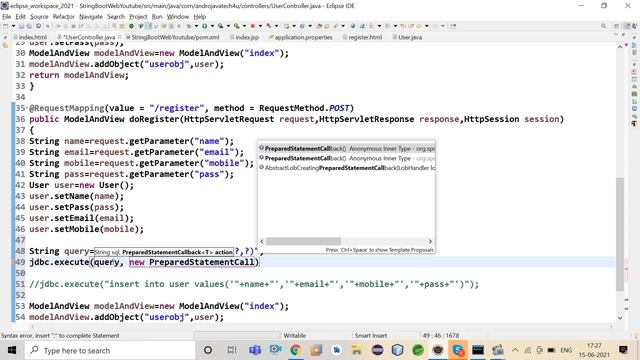The width and height of the screenshot is (640, 360).
Task: Open the dropdown arrow beside the Run button
Action: (x=212, y=26)
